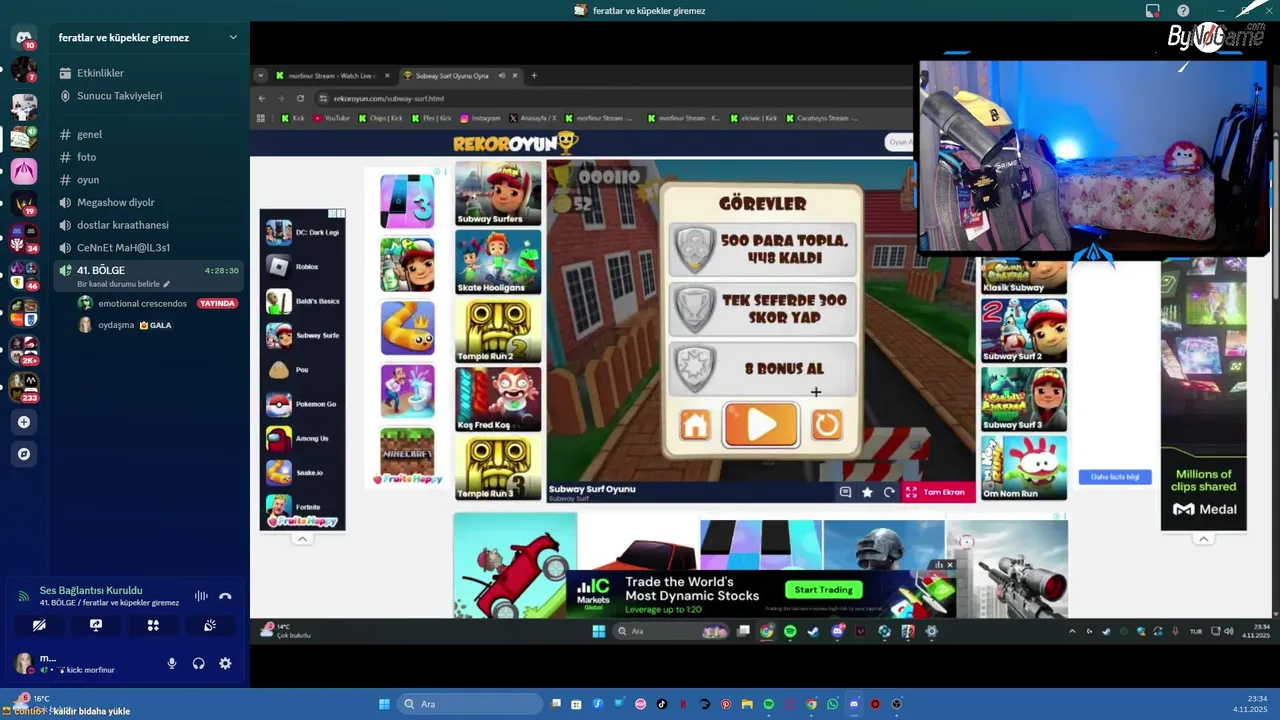
Task: Open TikTok from the Windows taskbar
Action: click(662, 704)
